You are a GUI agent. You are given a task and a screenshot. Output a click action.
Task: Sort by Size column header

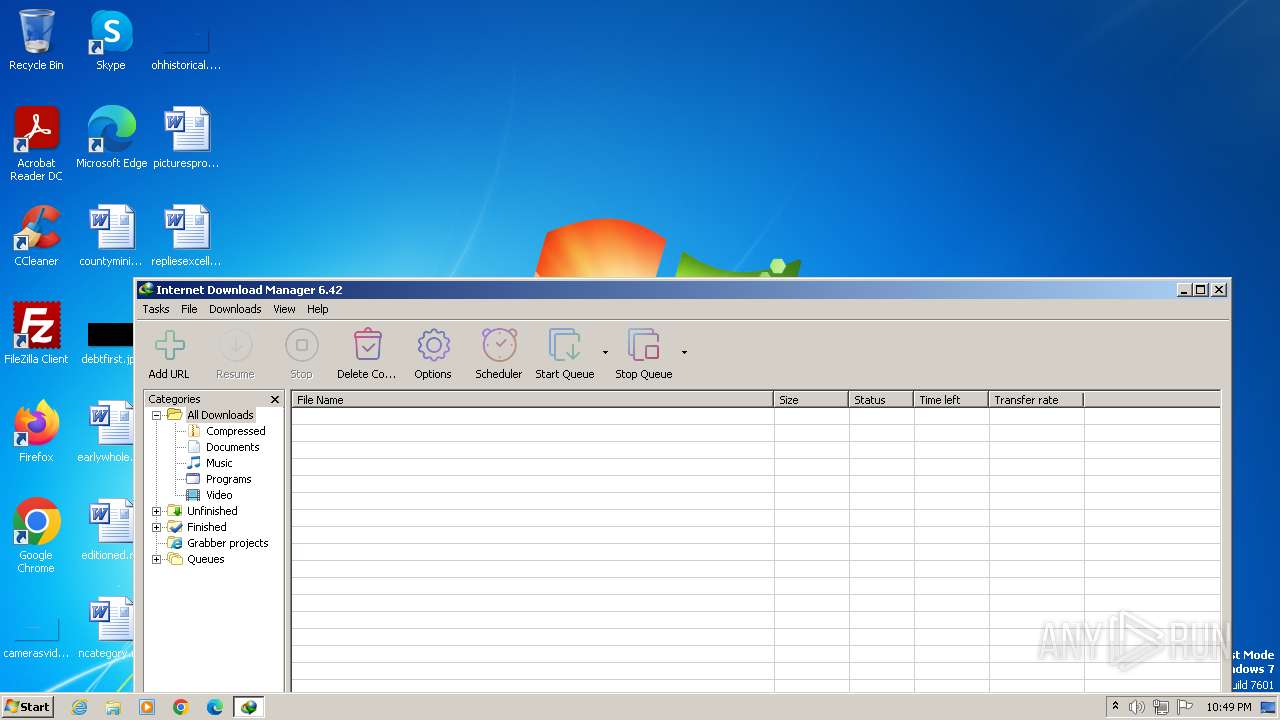coord(811,399)
